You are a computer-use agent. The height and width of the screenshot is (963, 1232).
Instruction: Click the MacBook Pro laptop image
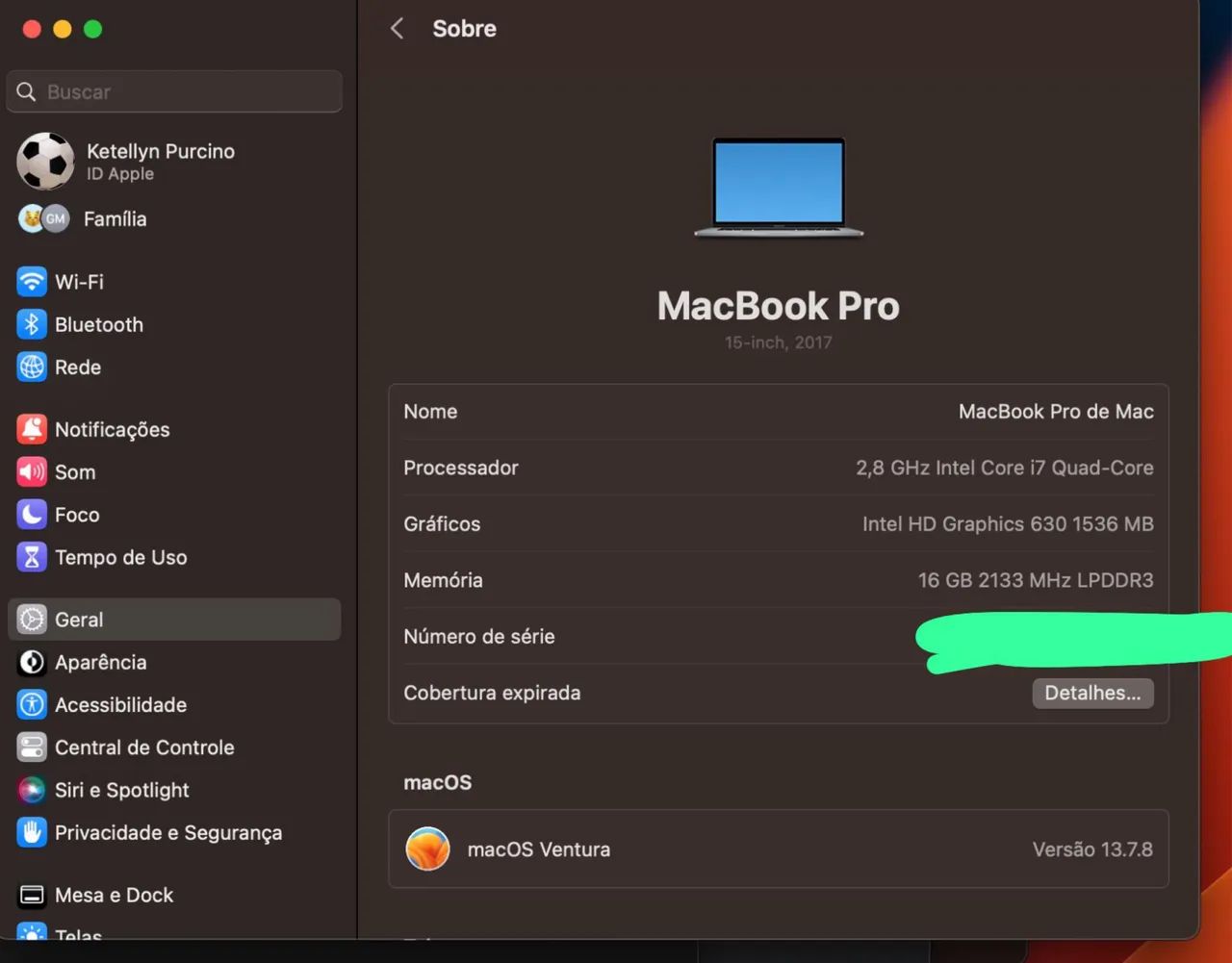(x=779, y=187)
